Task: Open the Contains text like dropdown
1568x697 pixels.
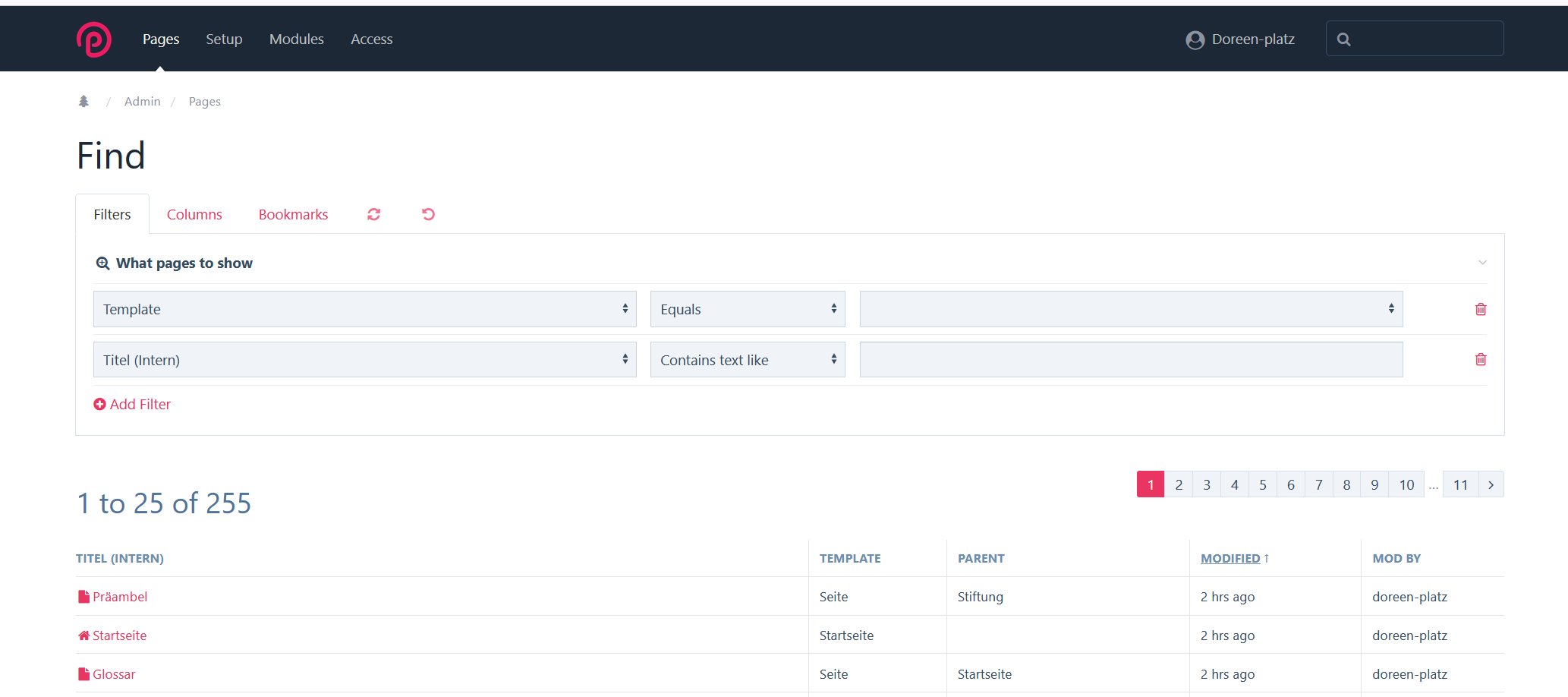Action: (x=747, y=360)
